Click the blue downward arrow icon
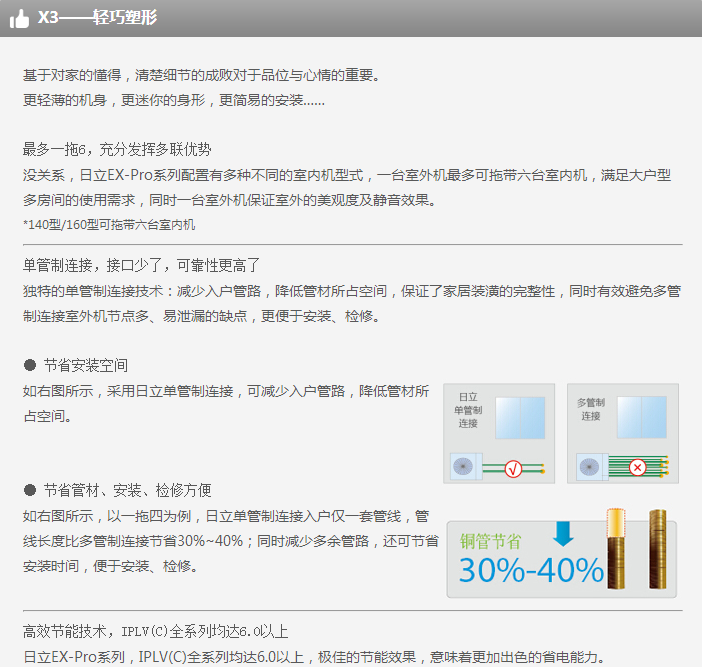The width and height of the screenshot is (702, 667). click(564, 533)
